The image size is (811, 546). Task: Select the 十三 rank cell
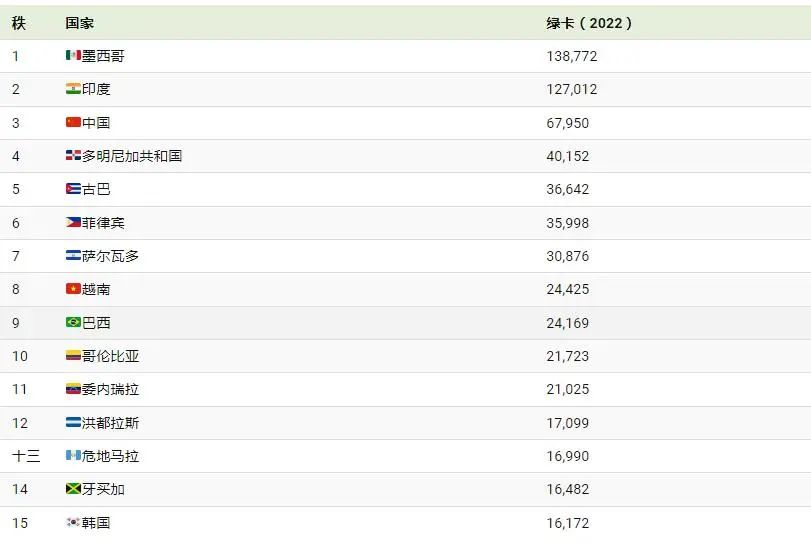click(26, 456)
